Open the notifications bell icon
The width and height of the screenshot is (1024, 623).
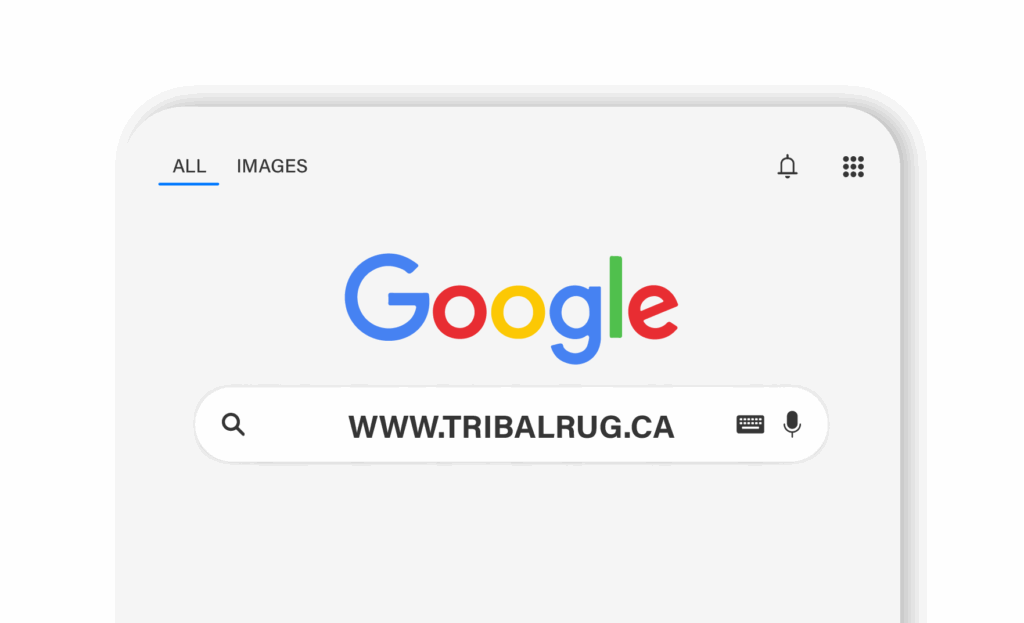click(787, 167)
